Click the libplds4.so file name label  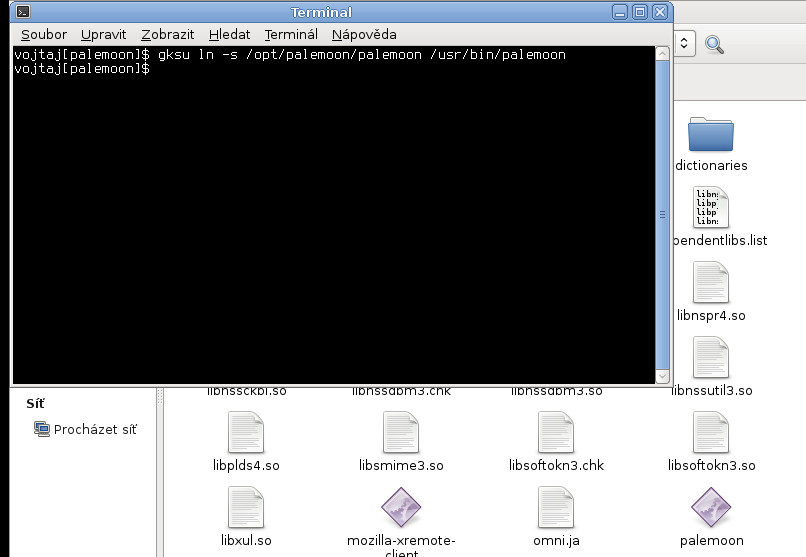[246, 466]
